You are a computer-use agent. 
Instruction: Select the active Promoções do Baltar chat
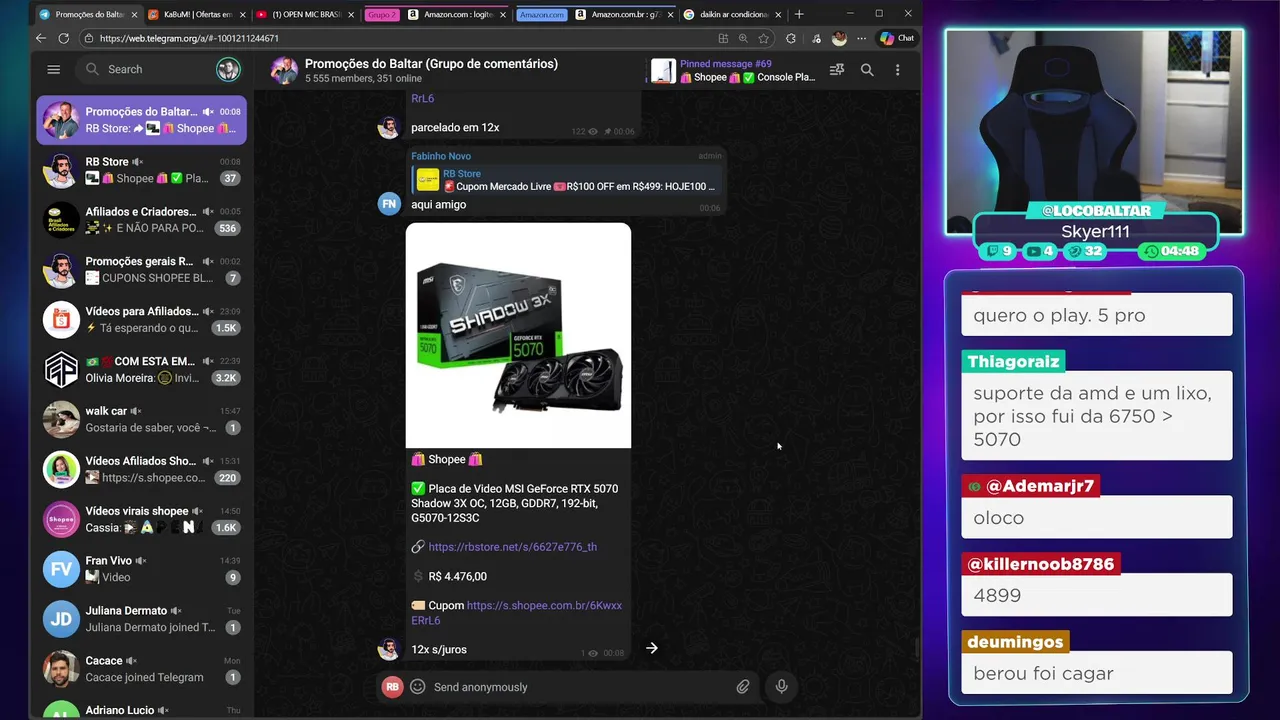(x=141, y=120)
